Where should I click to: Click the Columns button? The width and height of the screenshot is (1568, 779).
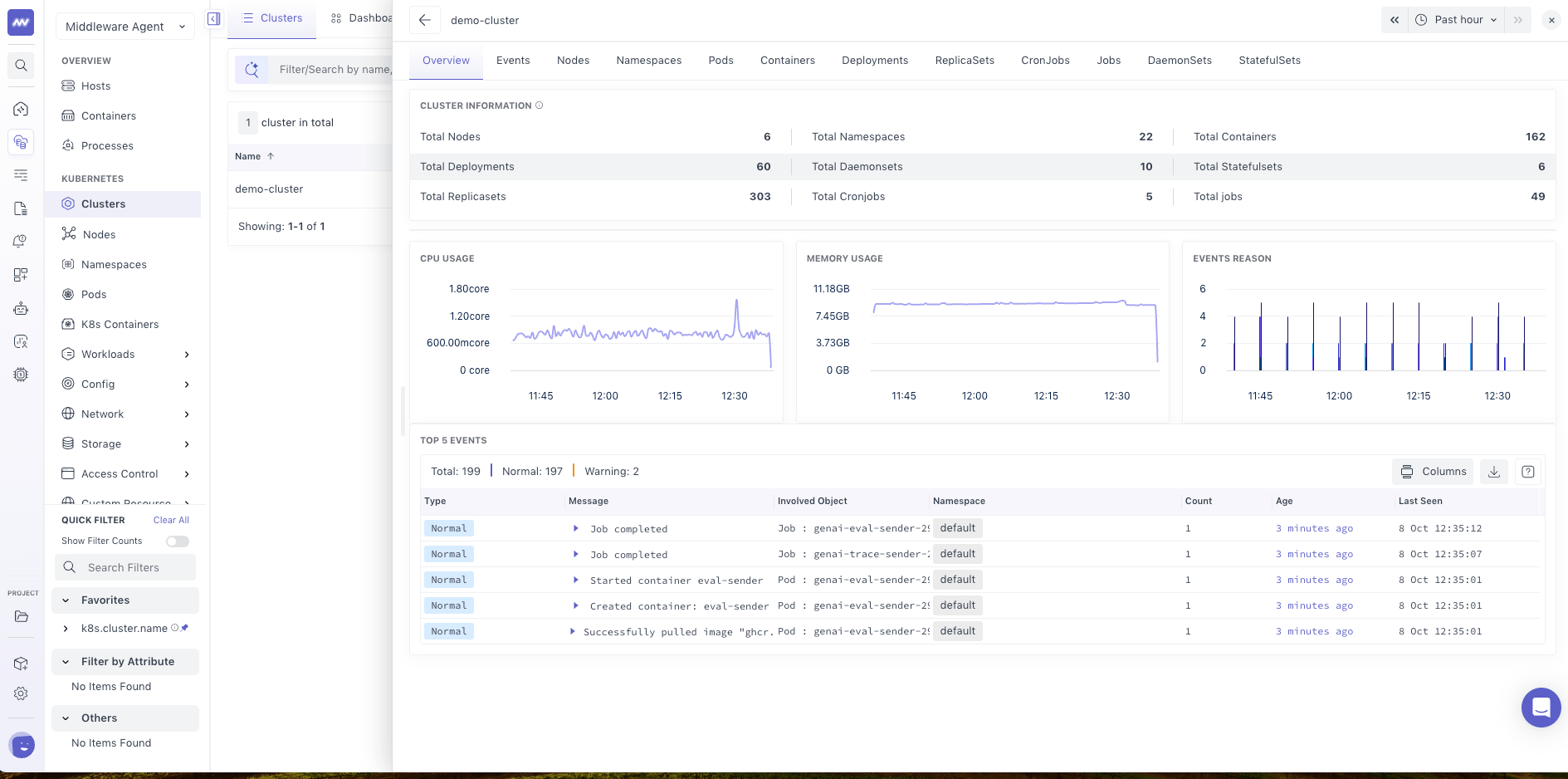coord(1434,472)
